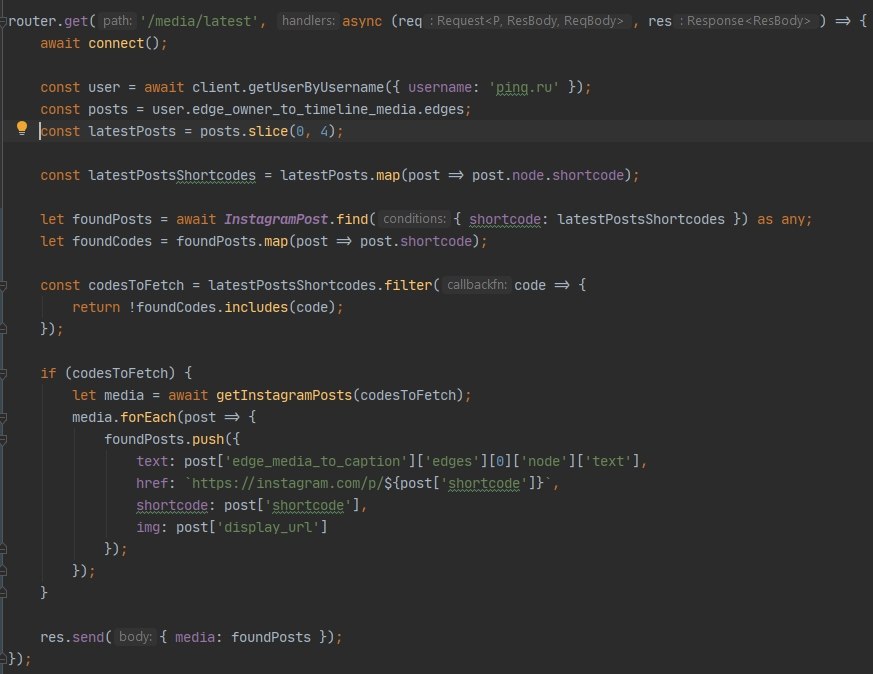Click the 'handlers:' inlay hint
This screenshot has height=674, width=873.
(x=308, y=21)
